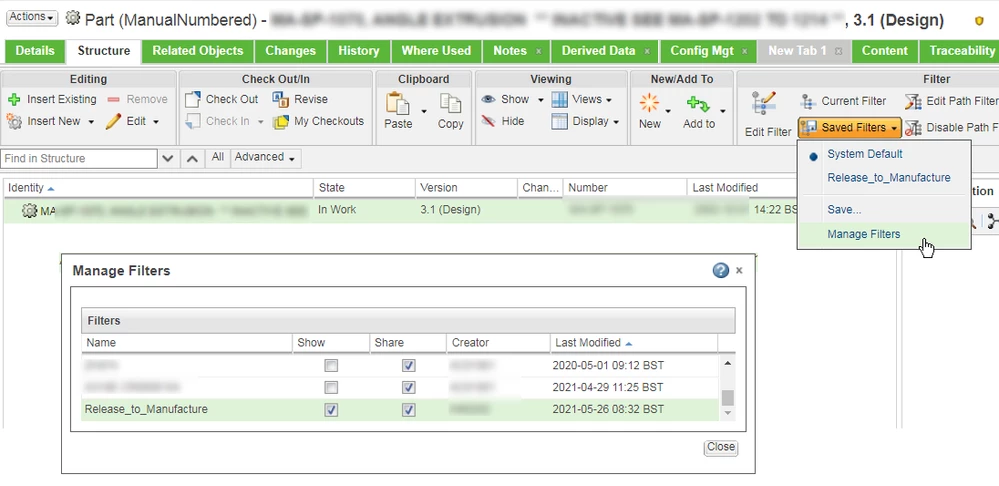The height and width of the screenshot is (486, 999).
Task: Click the Copy icon
Action: 450,103
